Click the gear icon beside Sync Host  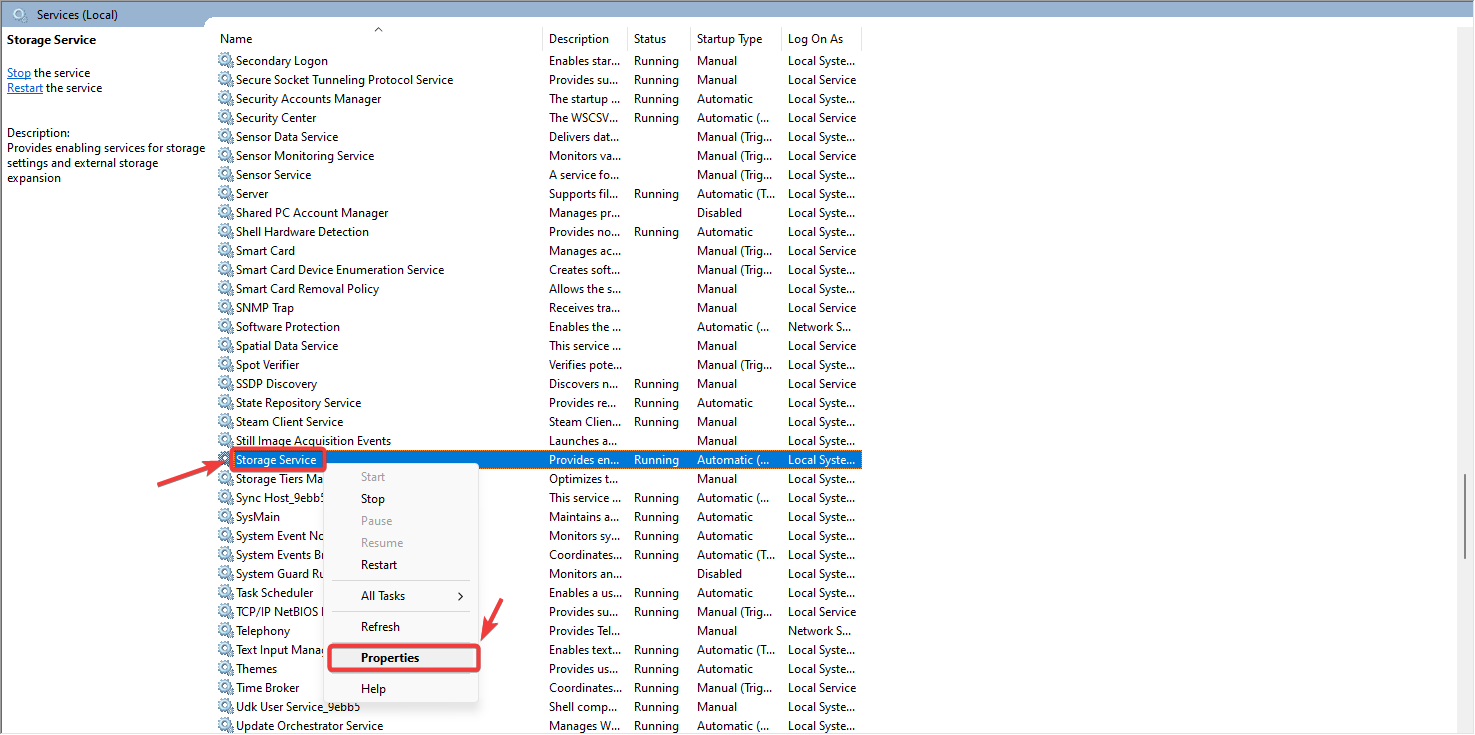[x=226, y=498]
